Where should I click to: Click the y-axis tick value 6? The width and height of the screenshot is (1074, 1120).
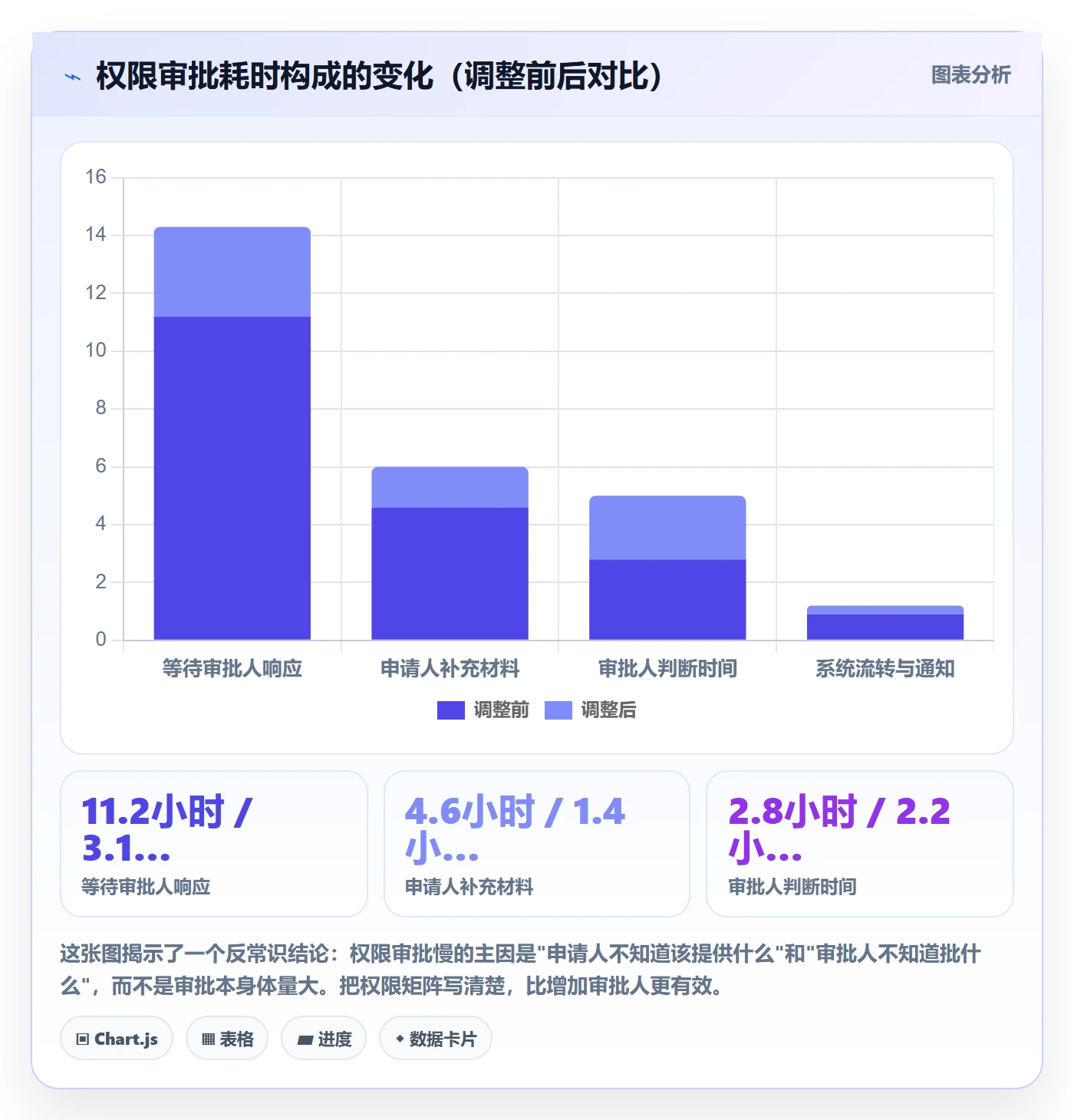[100, 466]
